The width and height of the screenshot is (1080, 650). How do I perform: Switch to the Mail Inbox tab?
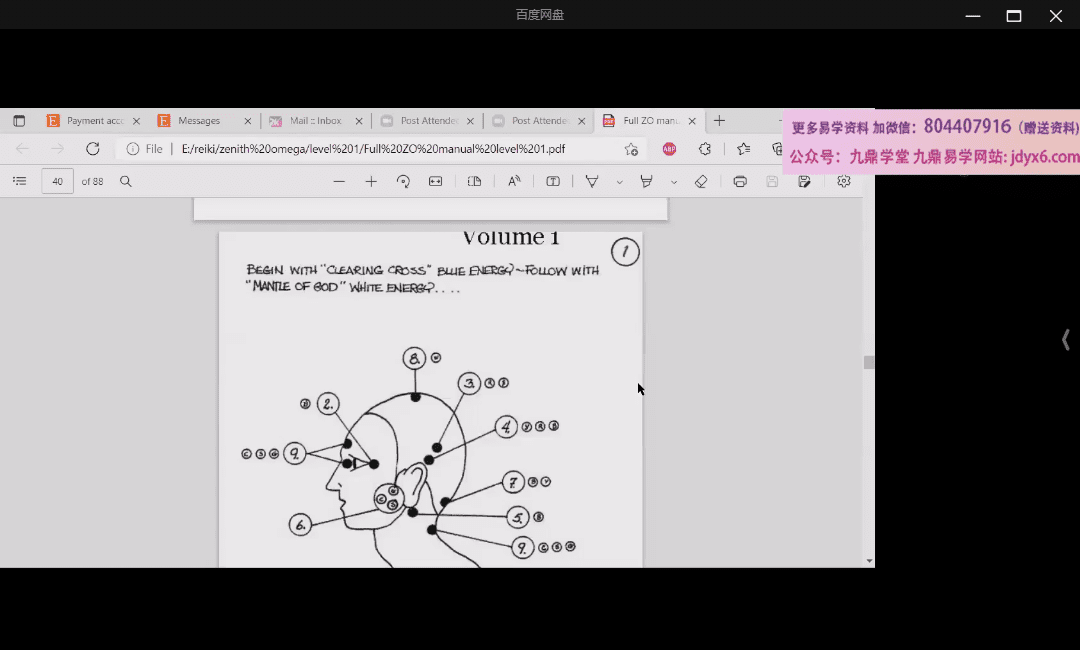315,121
